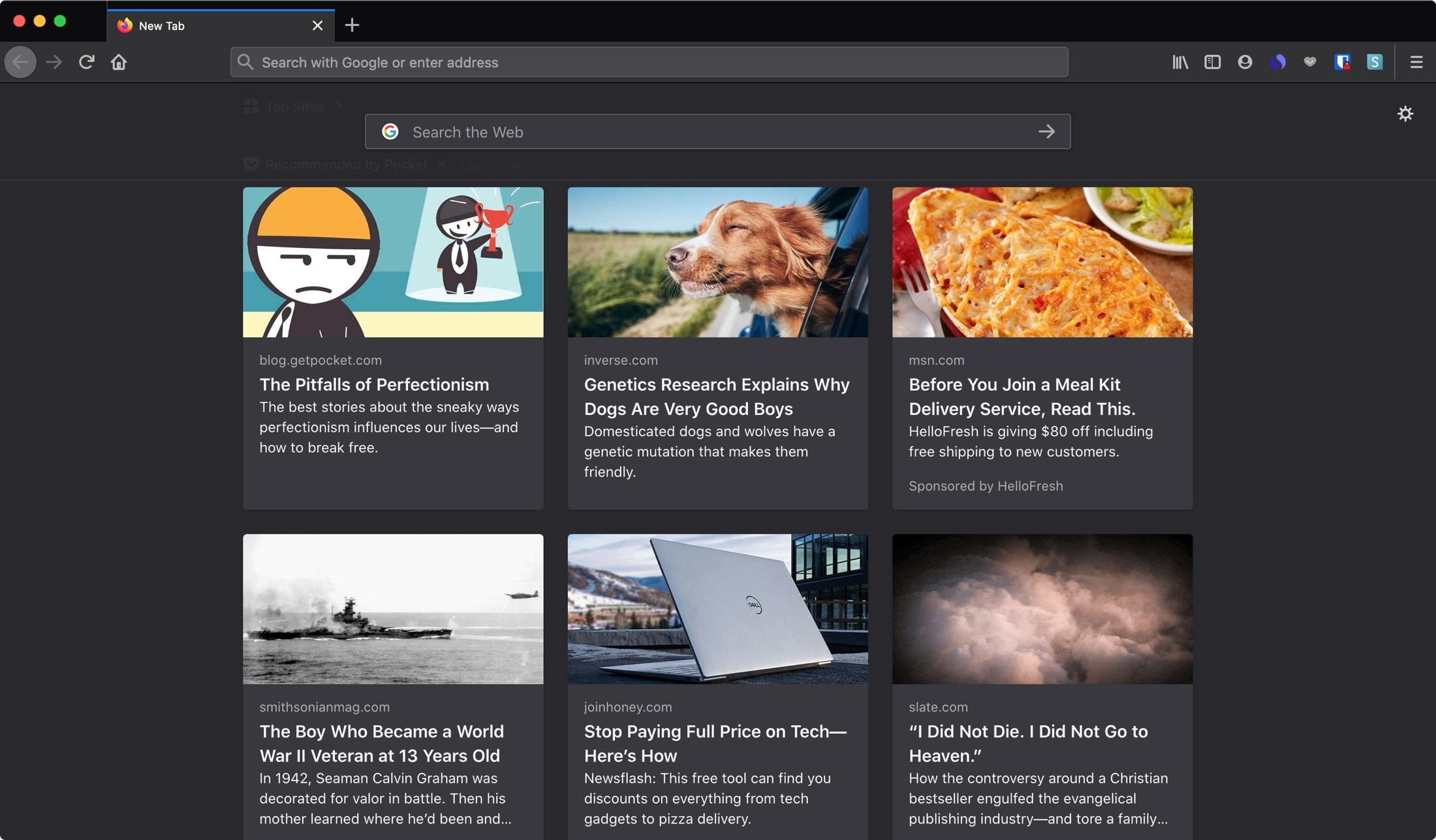
Task: Open the hamburger application menu
Action: click(x=1416, y=62)
